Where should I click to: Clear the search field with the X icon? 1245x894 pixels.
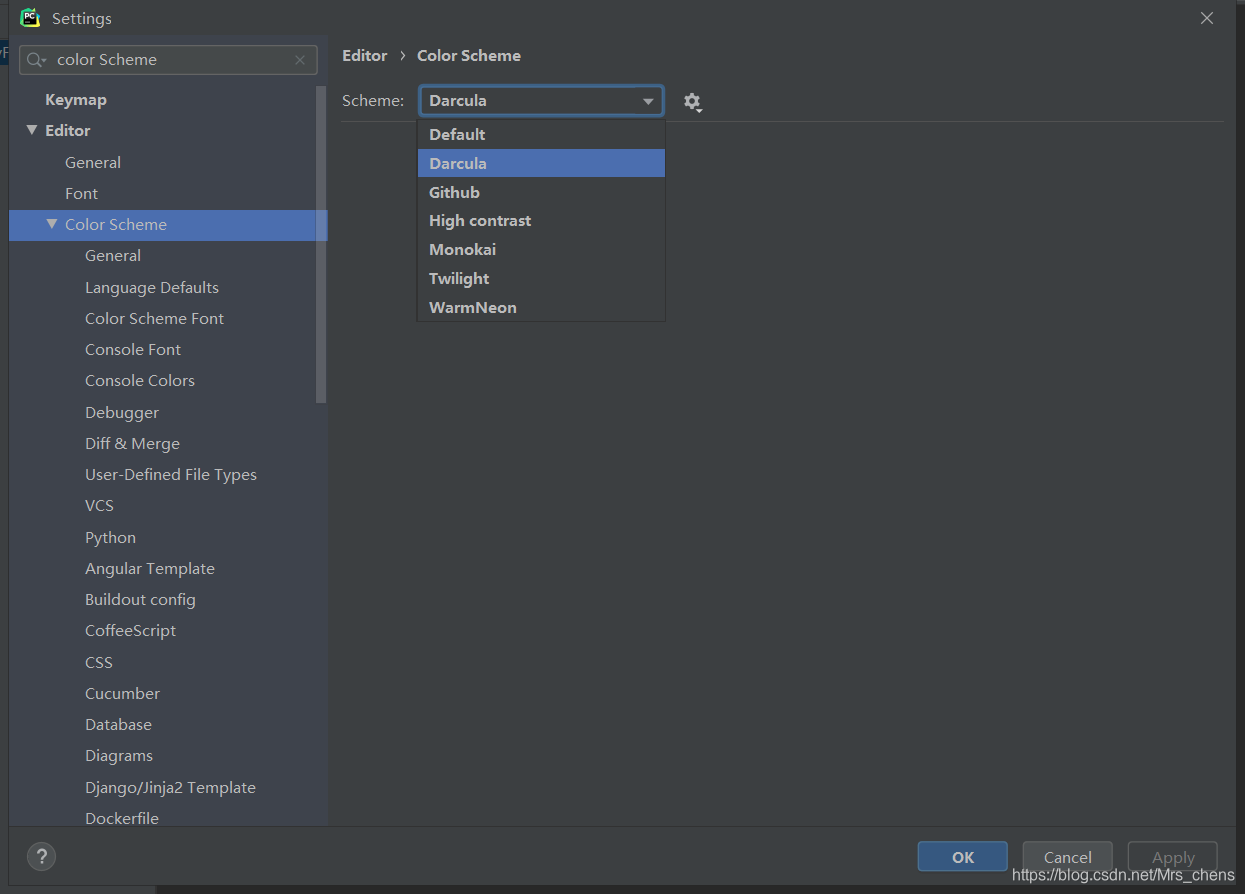[300, 60]
